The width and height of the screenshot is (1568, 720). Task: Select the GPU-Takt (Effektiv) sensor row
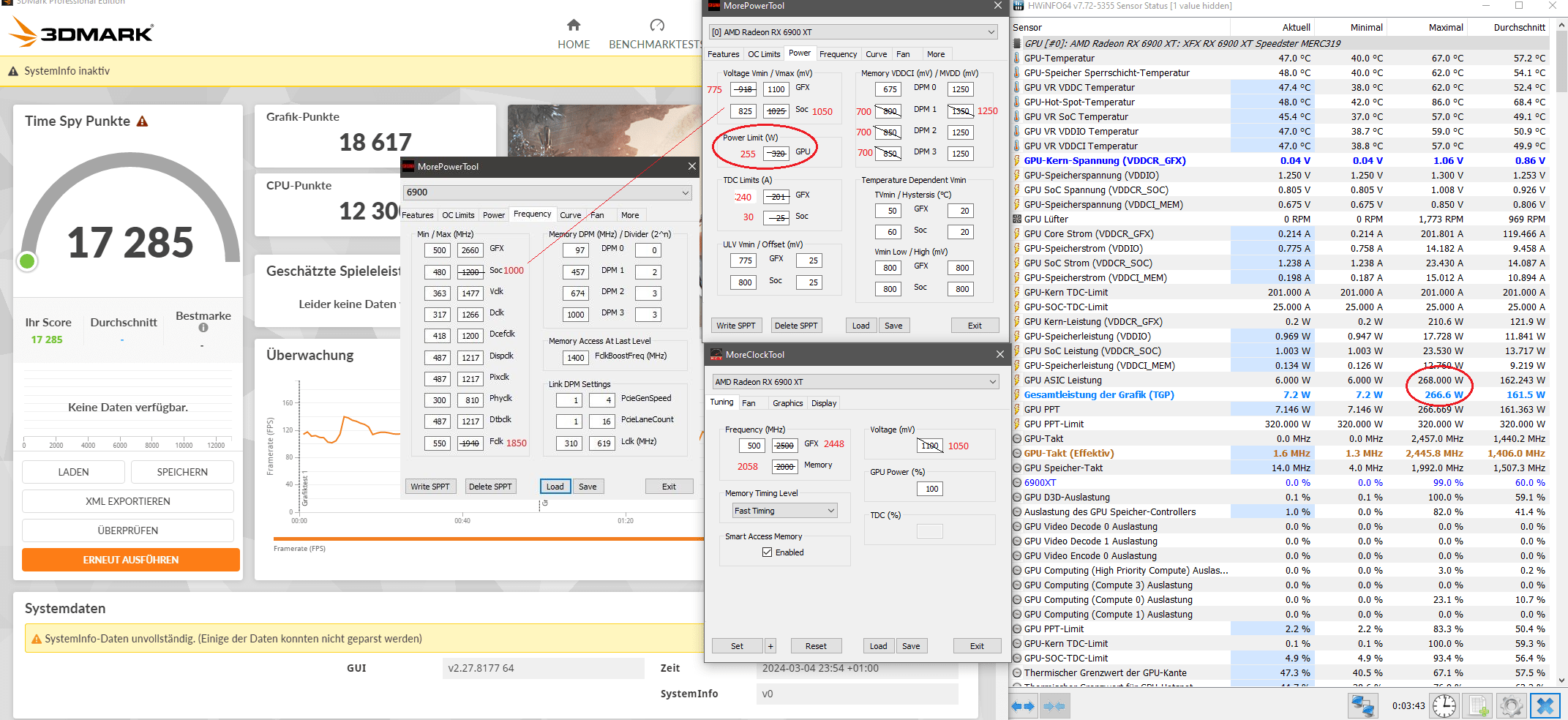[x=1281, y=454]
